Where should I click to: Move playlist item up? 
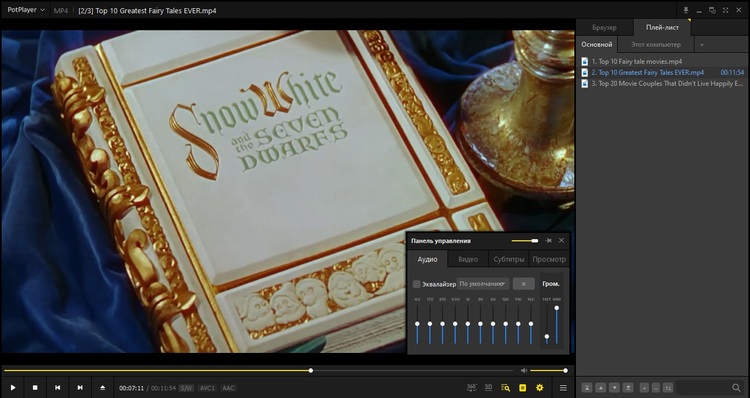click(600, 387)
